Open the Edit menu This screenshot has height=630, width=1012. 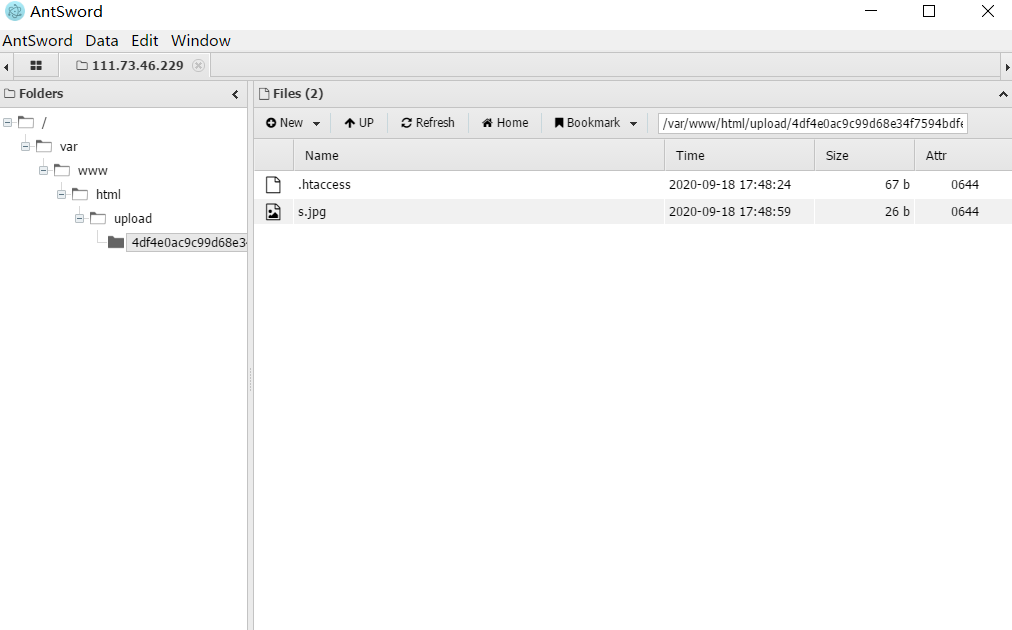click(x=145, y=41)
